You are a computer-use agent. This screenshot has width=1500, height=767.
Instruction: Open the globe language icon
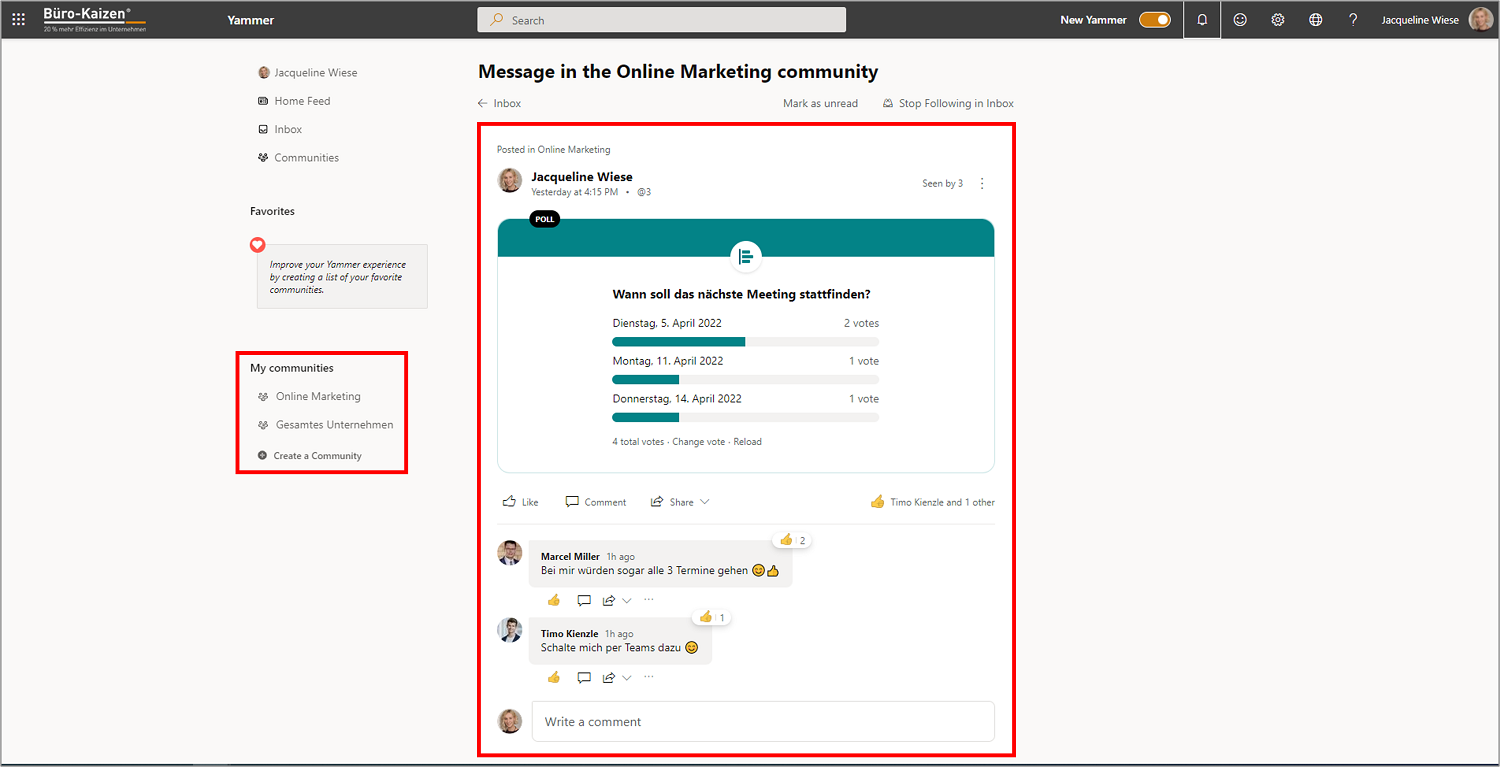(x=1316, y=19)
